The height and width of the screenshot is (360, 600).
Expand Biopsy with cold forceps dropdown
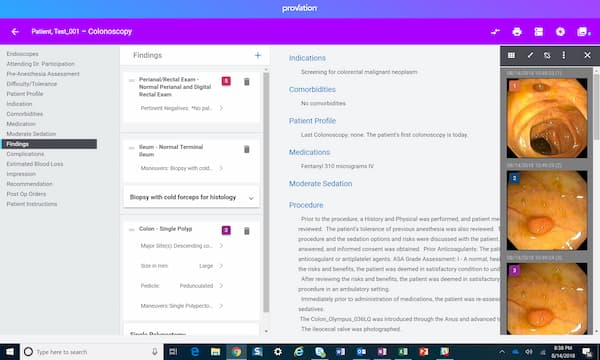pos(251,198)
